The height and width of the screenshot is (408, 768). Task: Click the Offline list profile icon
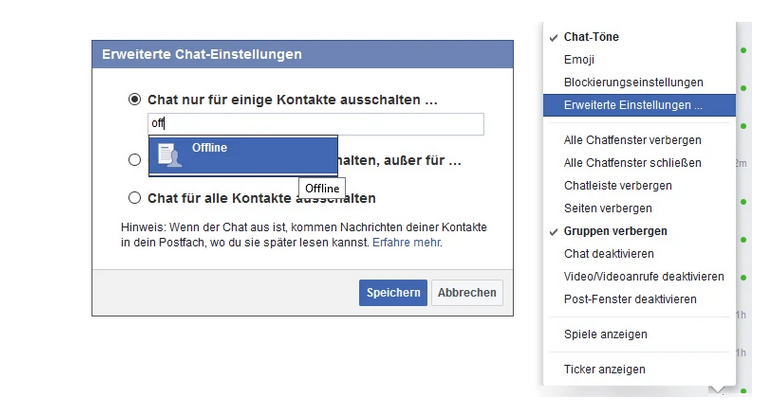pyautogui.click(x=169, y=155)
